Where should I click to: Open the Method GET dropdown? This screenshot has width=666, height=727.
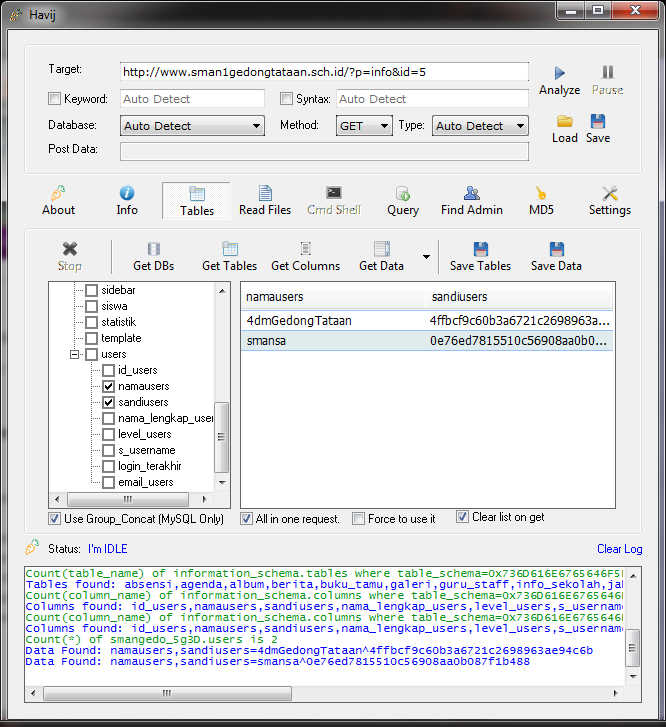pos(364,126)
